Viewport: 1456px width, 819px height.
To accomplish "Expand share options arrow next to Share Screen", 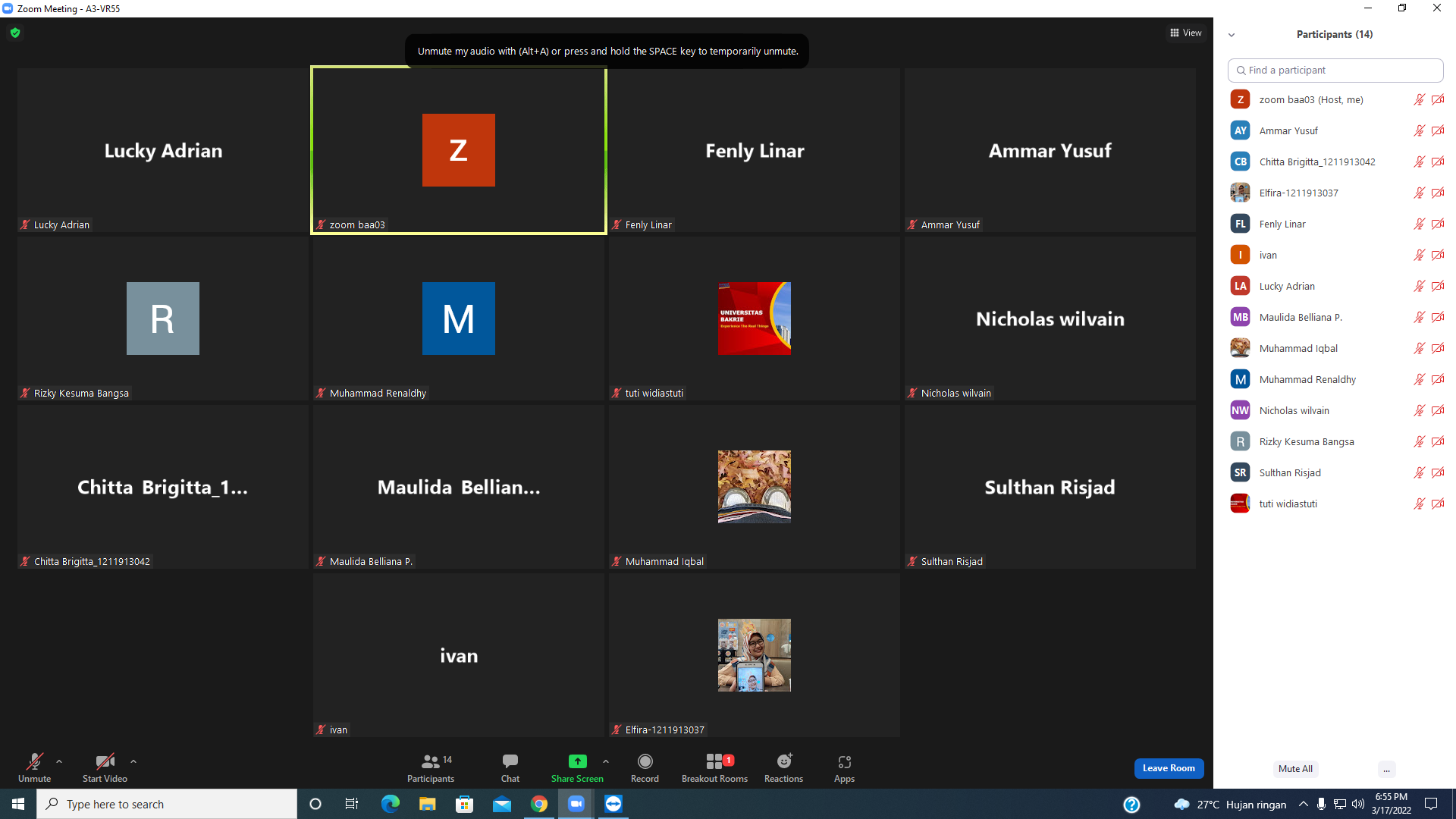I will (606, 761).
